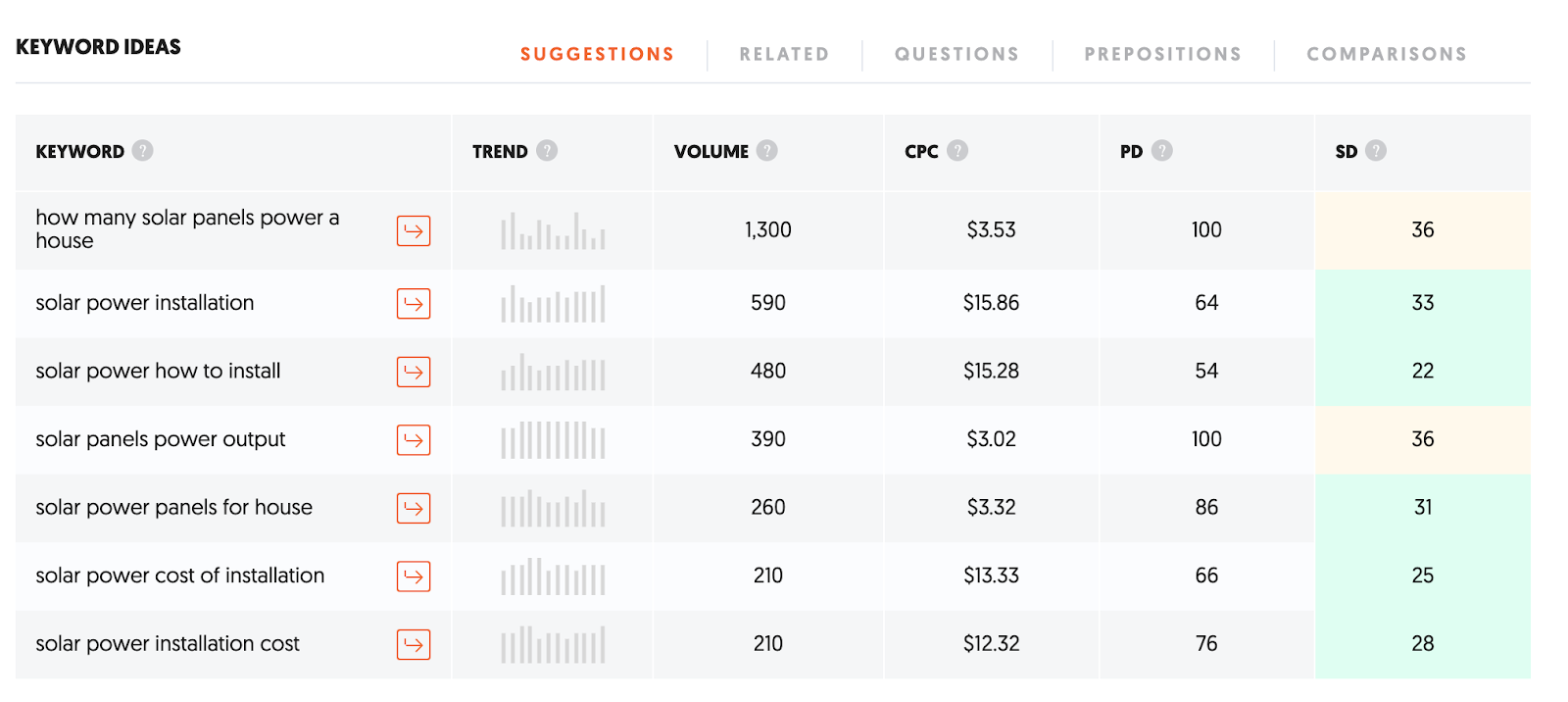This screenshot has width=1568, height=702.
Task: Click arrow icon for 'solar panels power output'
Action: click(x=414, y=440)
